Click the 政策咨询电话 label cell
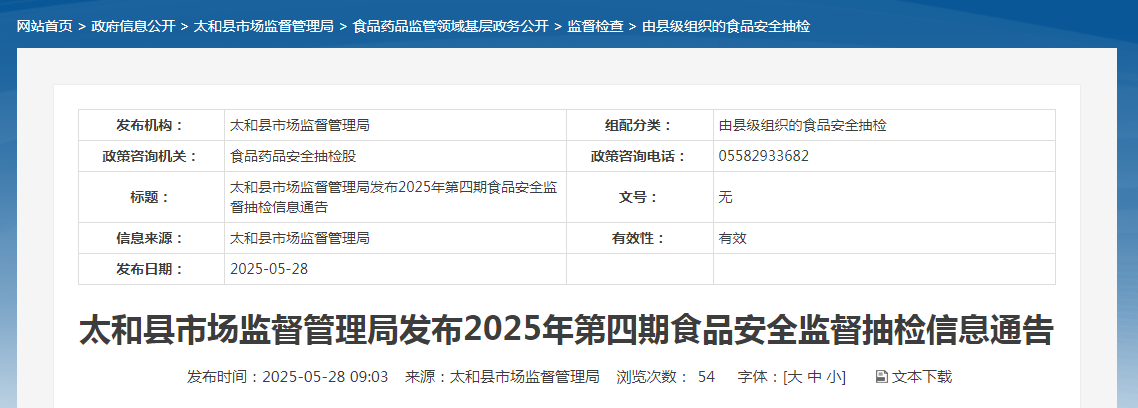This screenshot has width=1138, height=408. click(x=639, y=156)
